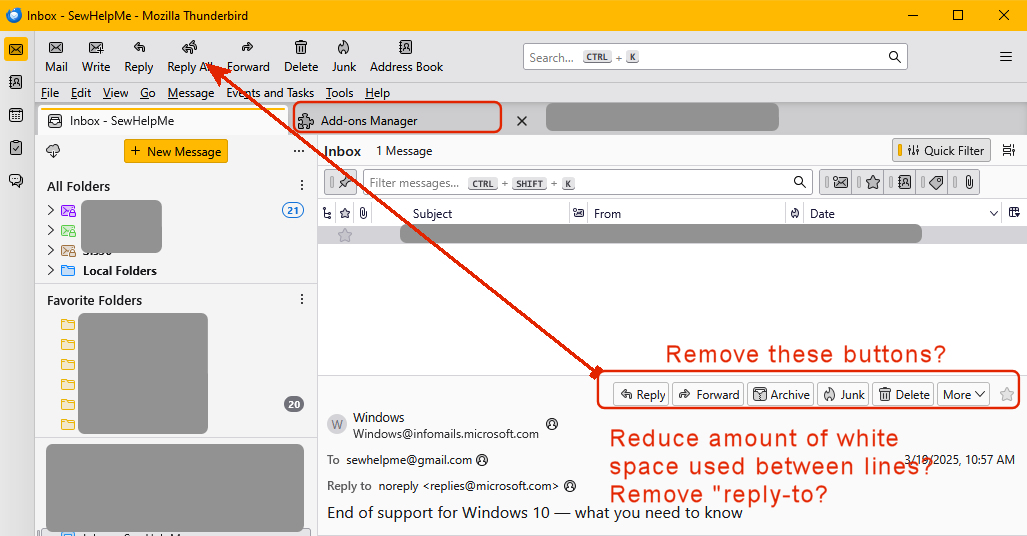Open Calendar space in the sidebar

click(x=16, y=115)
